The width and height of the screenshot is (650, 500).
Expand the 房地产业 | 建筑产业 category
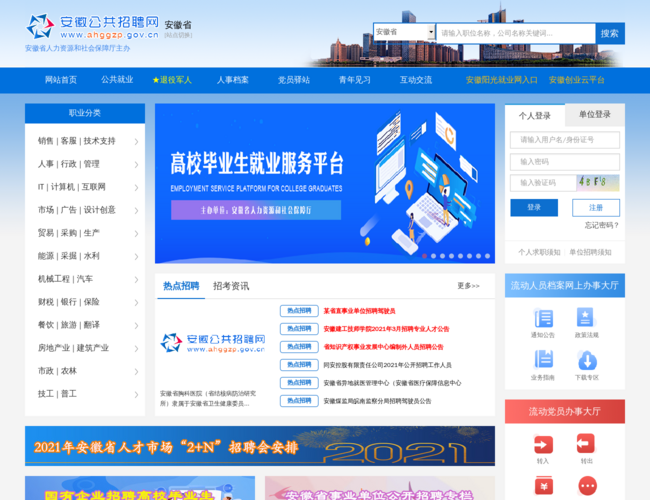pyautogui.click(x=85, y=348)
